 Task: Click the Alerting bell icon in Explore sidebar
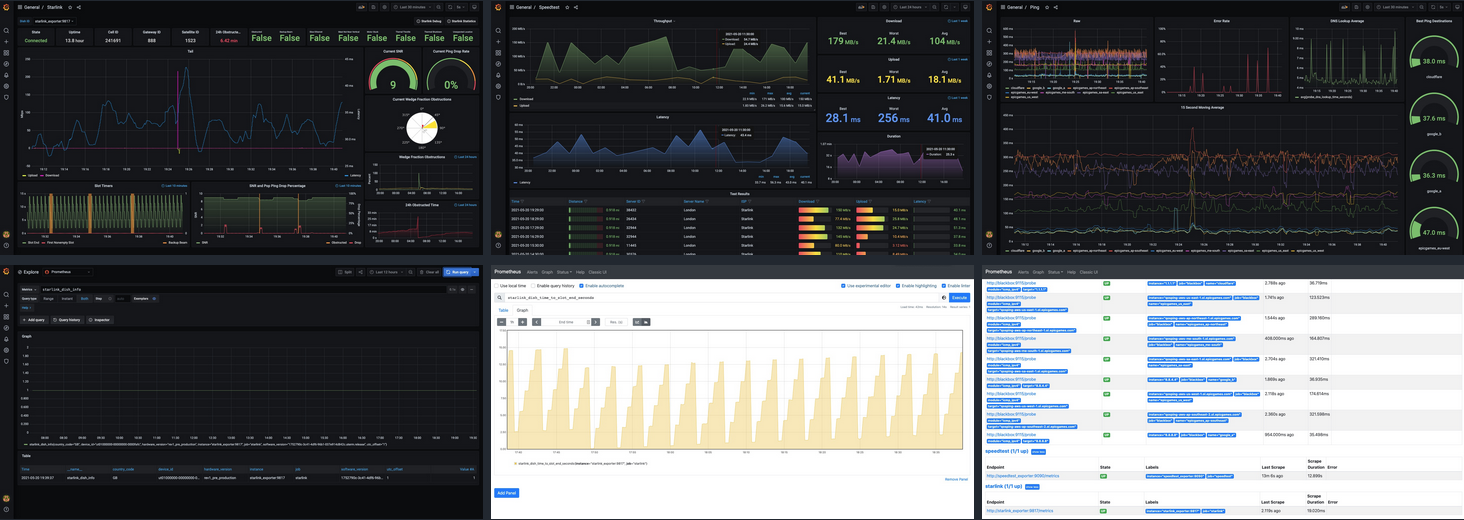6,337
